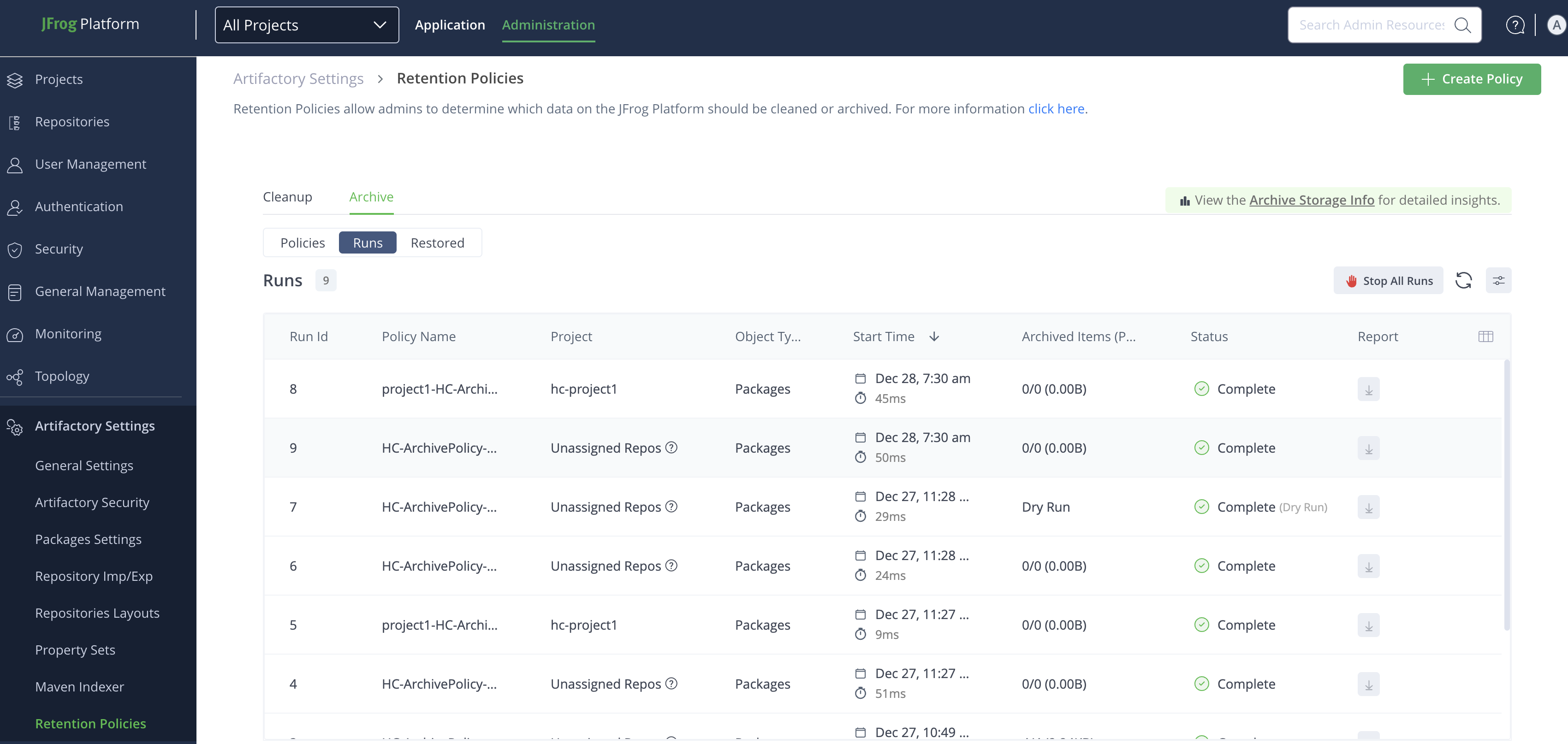
Task: Select the Runs view toggle
Action: point(368,243)
